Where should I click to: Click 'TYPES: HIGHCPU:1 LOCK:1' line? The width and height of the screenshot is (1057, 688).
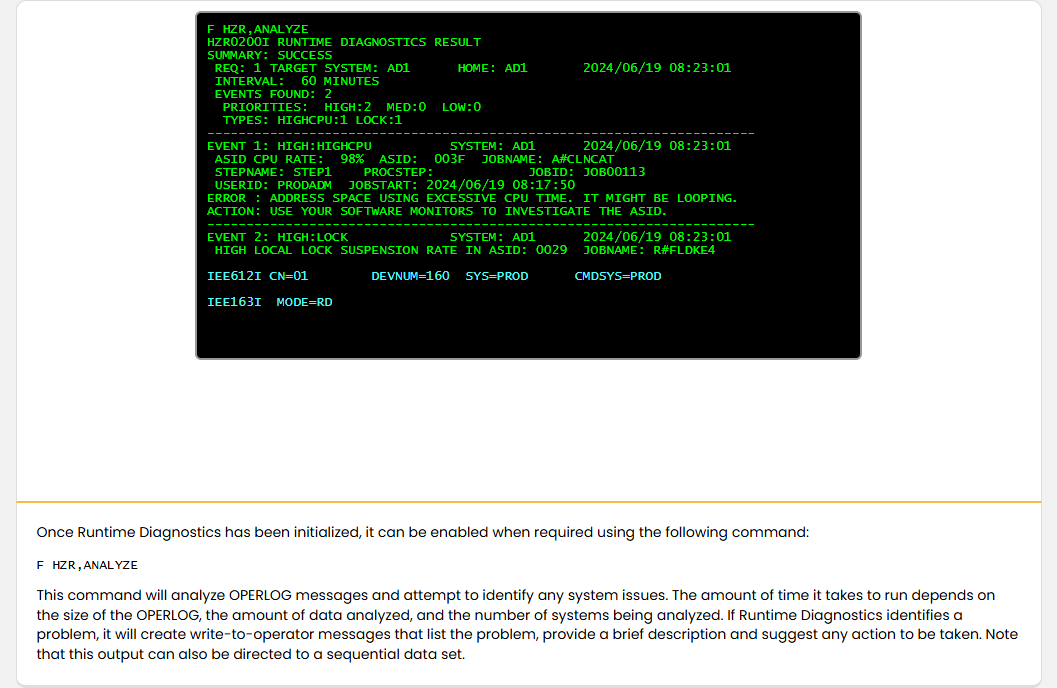pyautogui.click(x=312, y=120)
